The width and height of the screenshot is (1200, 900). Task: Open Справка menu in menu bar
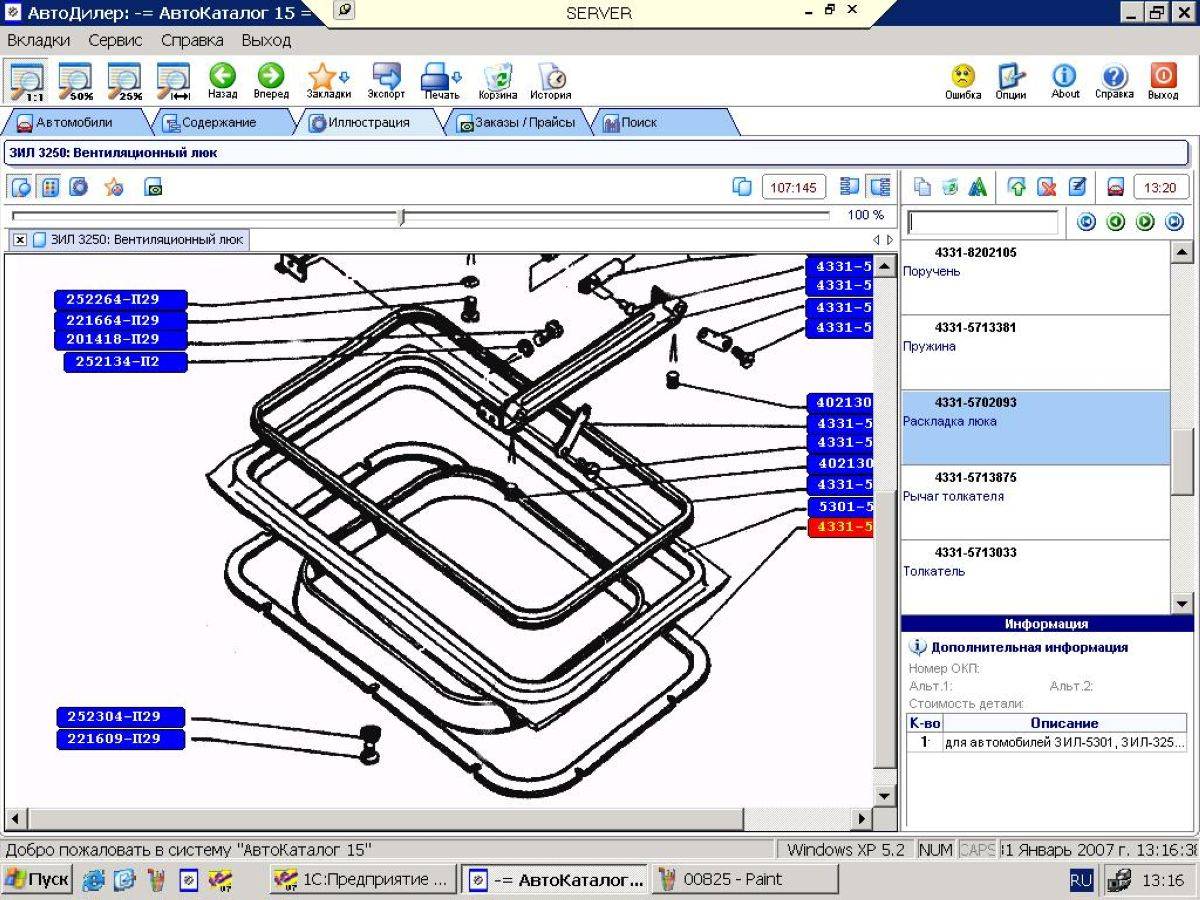(x=192, y=41)
